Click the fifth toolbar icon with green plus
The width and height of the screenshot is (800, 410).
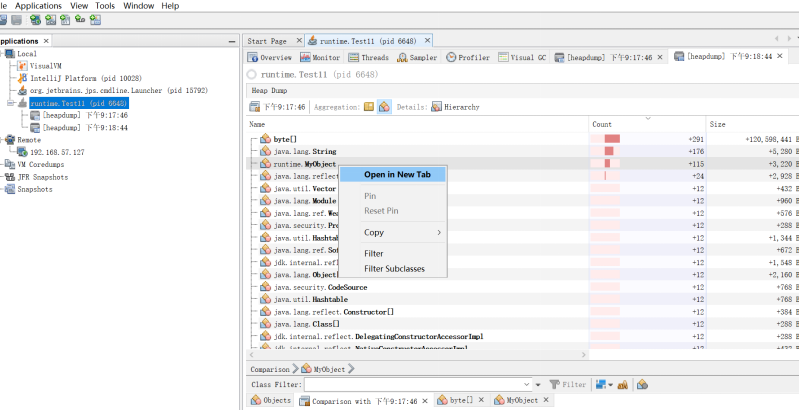95,20
